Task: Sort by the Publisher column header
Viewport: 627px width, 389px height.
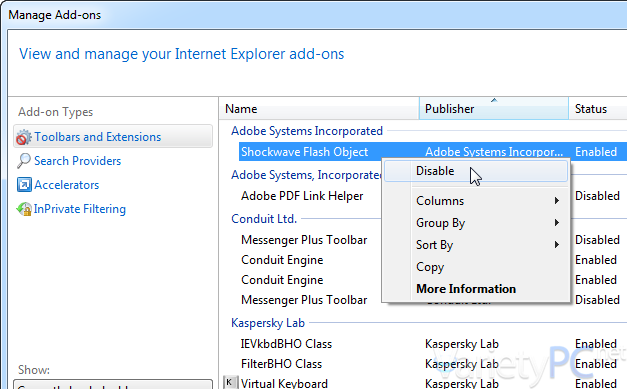Action: click(494, 109)
